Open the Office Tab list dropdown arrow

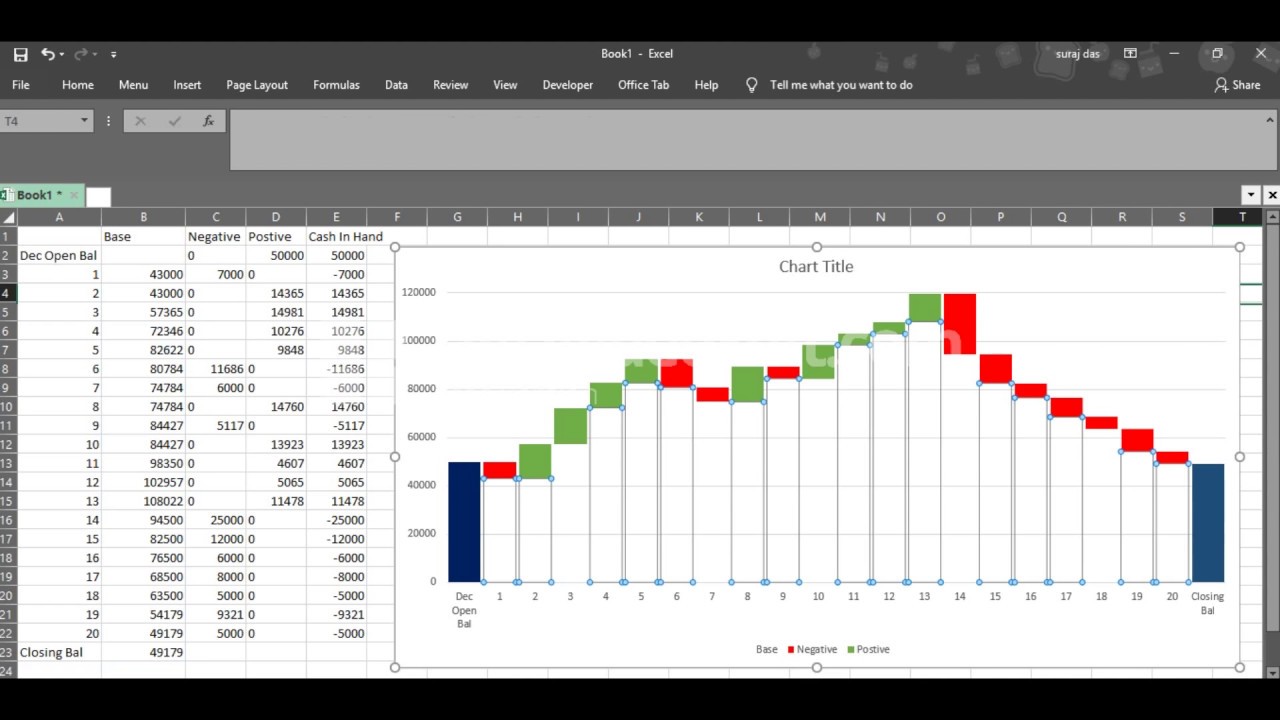coord(1251,195)
